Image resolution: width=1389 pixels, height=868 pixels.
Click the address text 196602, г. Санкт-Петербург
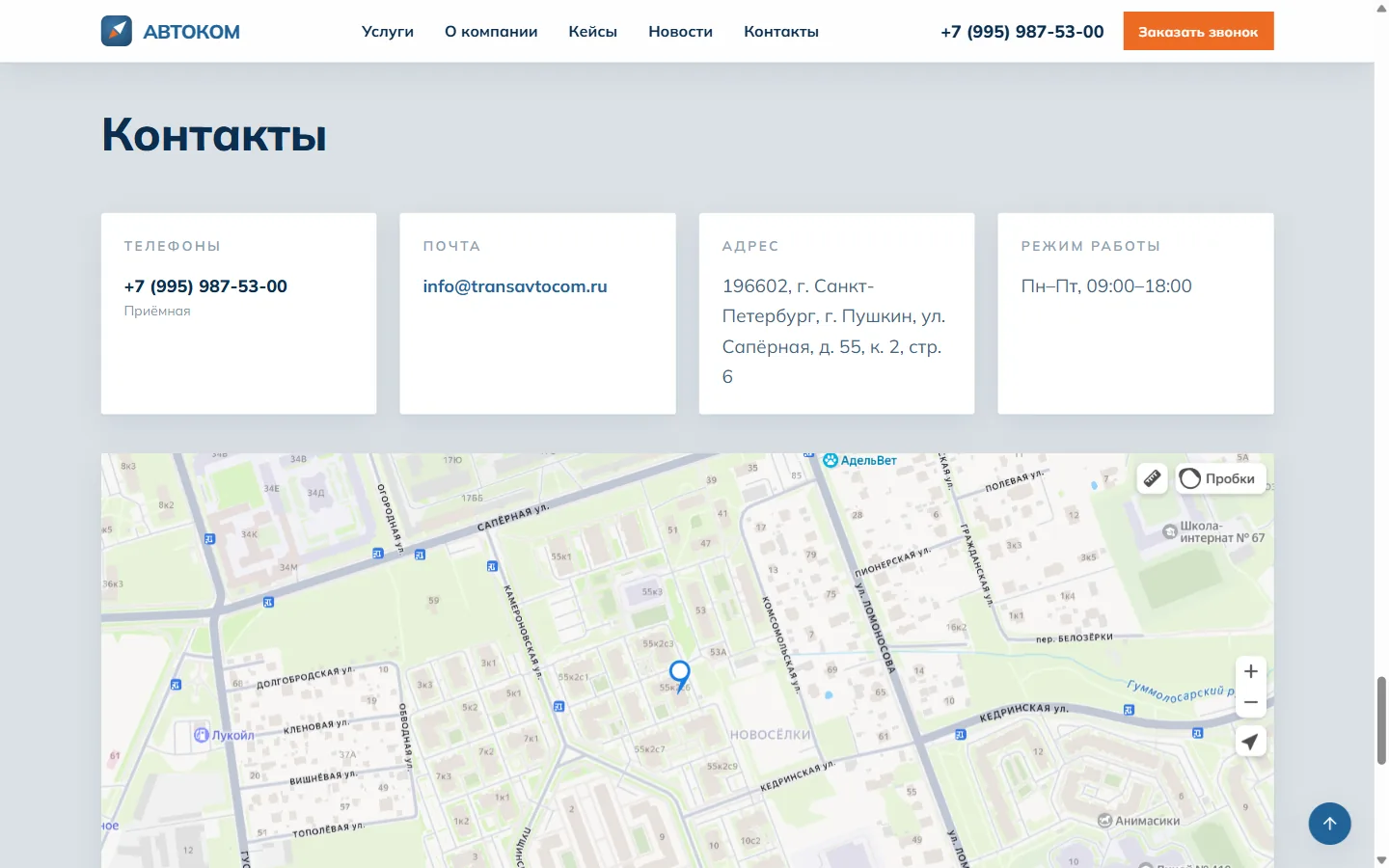(x=834, y=331)
